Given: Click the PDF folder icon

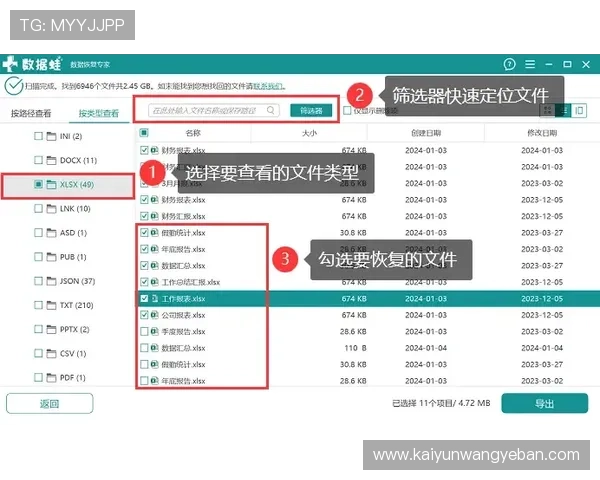Looking at the screenshot, I should coord(51,378).
